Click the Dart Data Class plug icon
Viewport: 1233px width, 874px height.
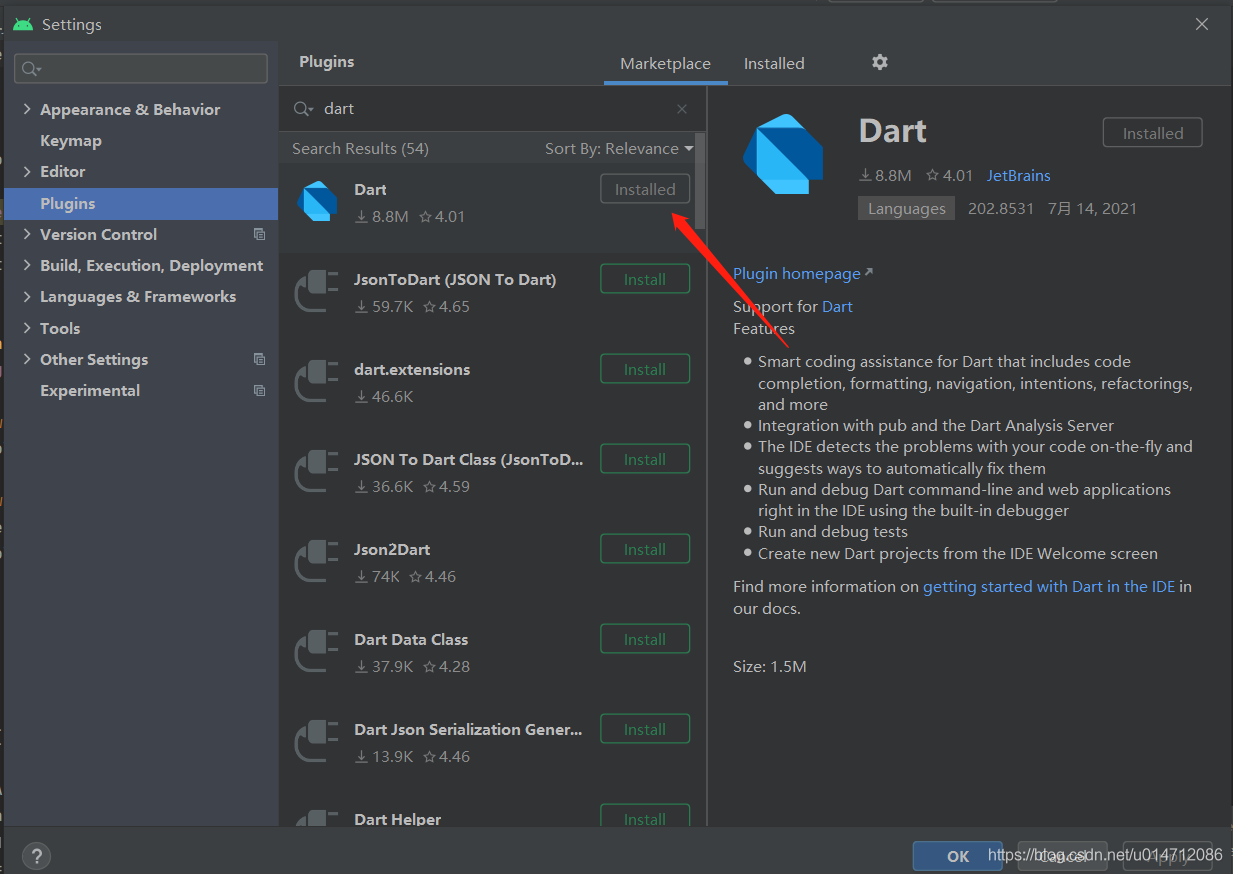pos(317,651)
